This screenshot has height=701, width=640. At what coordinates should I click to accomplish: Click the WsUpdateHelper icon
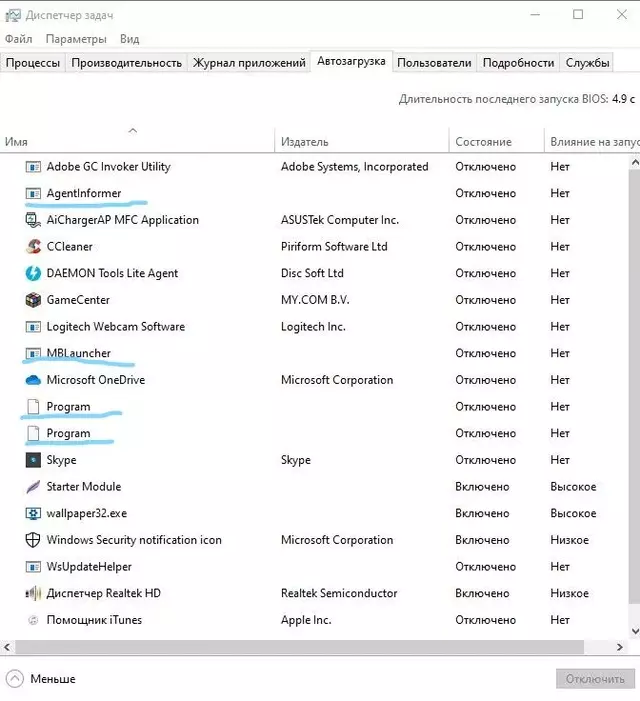click(33, 567)
